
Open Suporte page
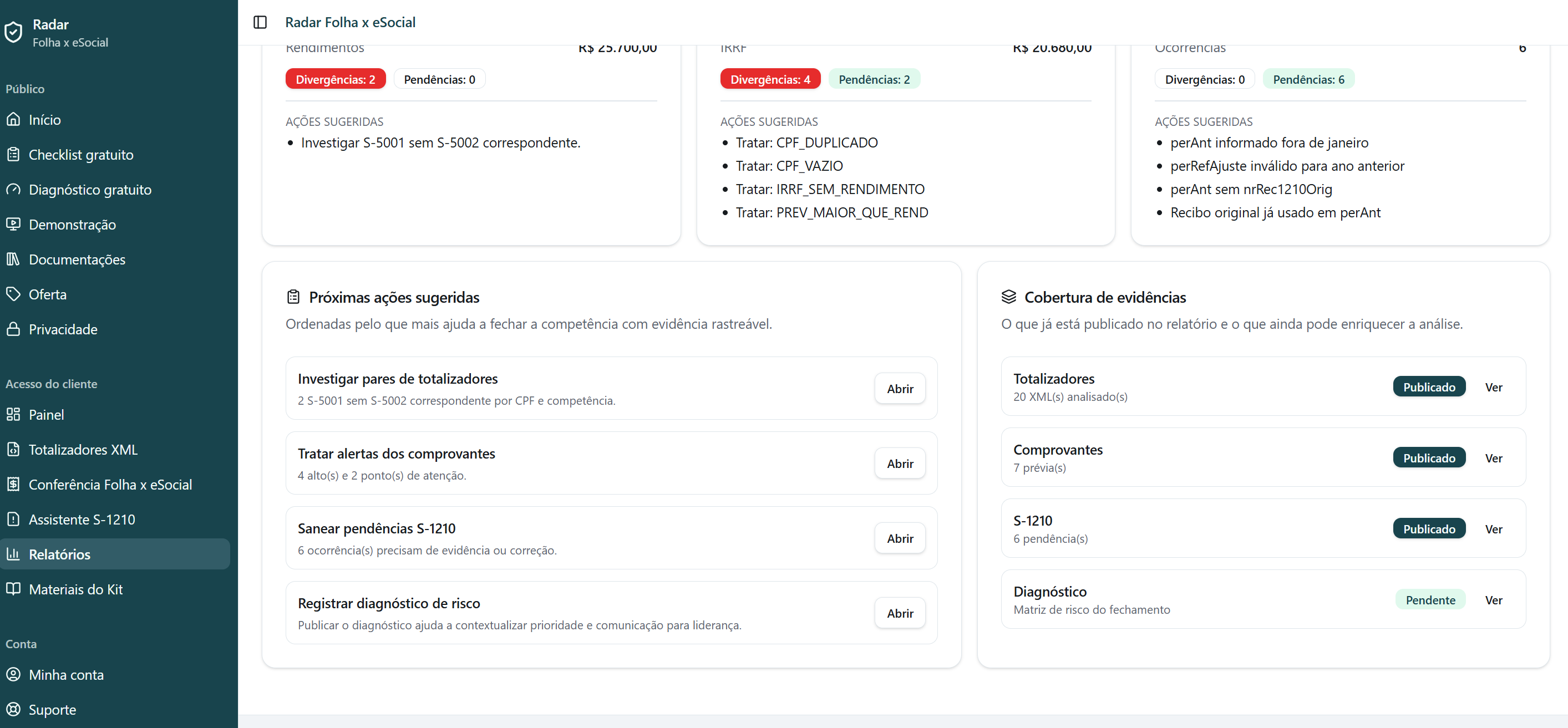click(x=115, y=710)
